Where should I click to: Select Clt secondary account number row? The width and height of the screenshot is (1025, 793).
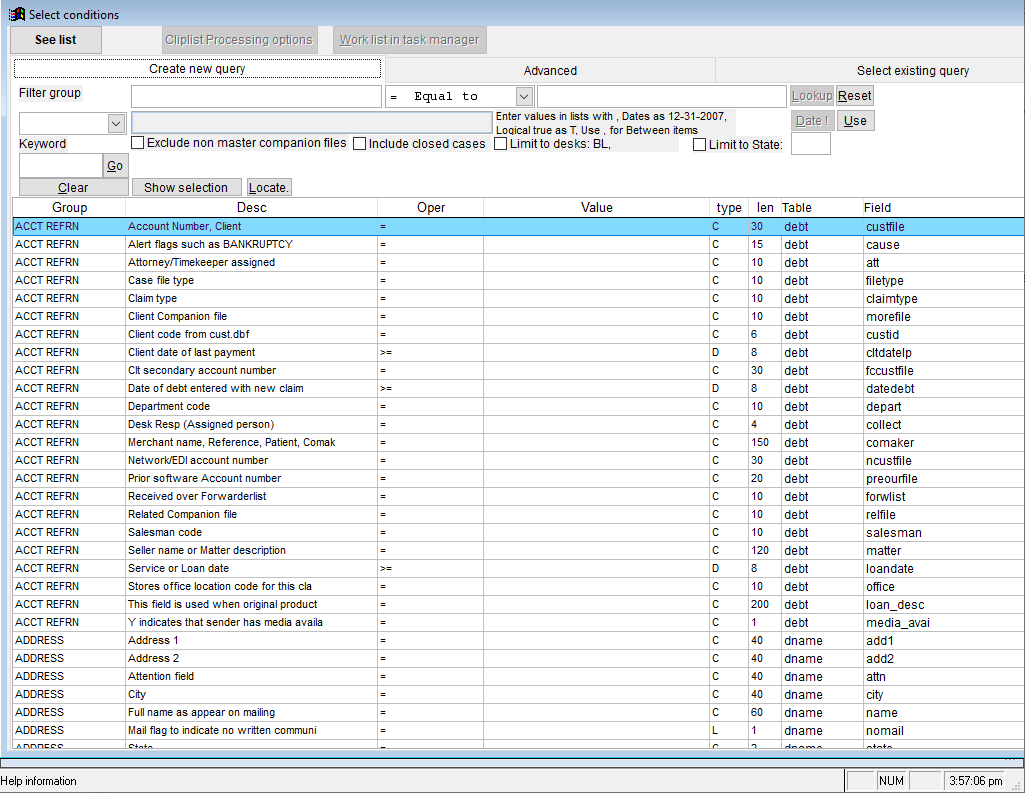tap(518, 371)
